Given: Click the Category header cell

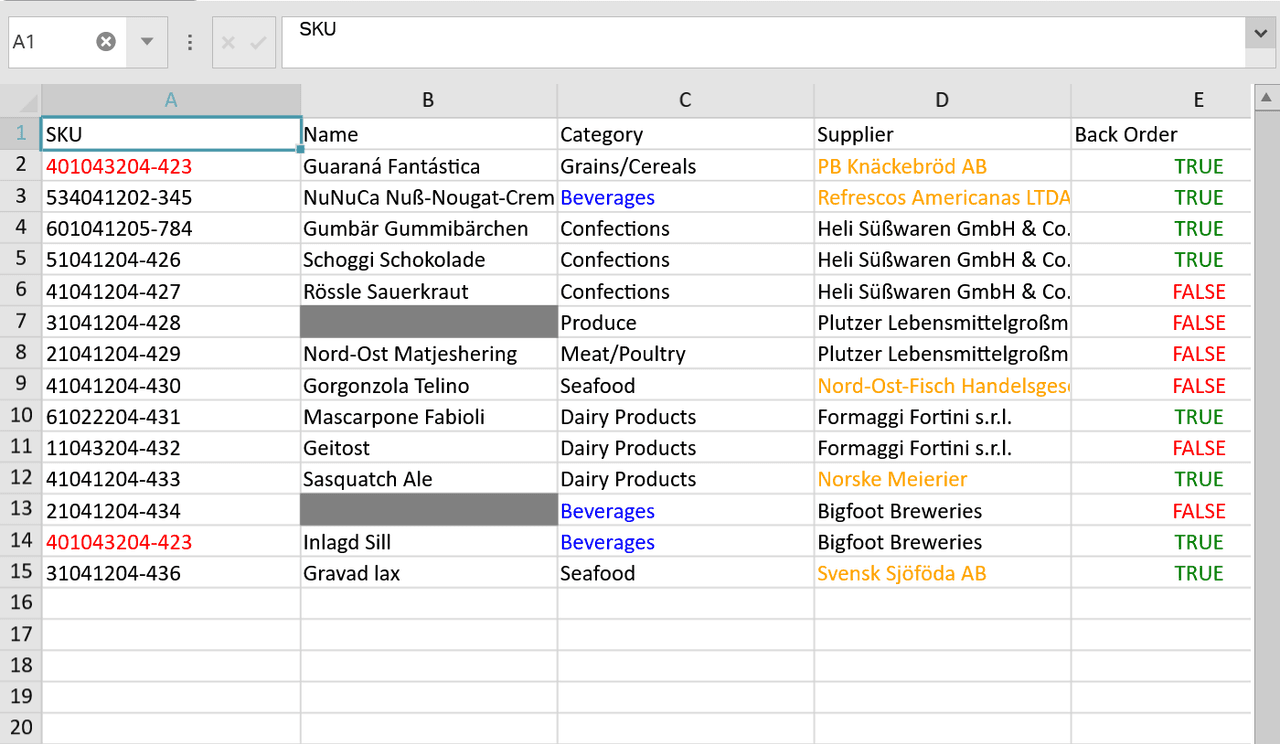Looking at the screenshot, I should [685, 134].
